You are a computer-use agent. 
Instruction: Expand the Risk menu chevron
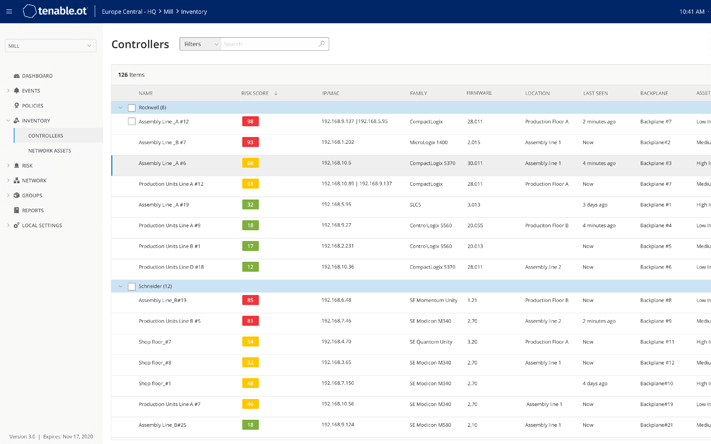(8, 166)
